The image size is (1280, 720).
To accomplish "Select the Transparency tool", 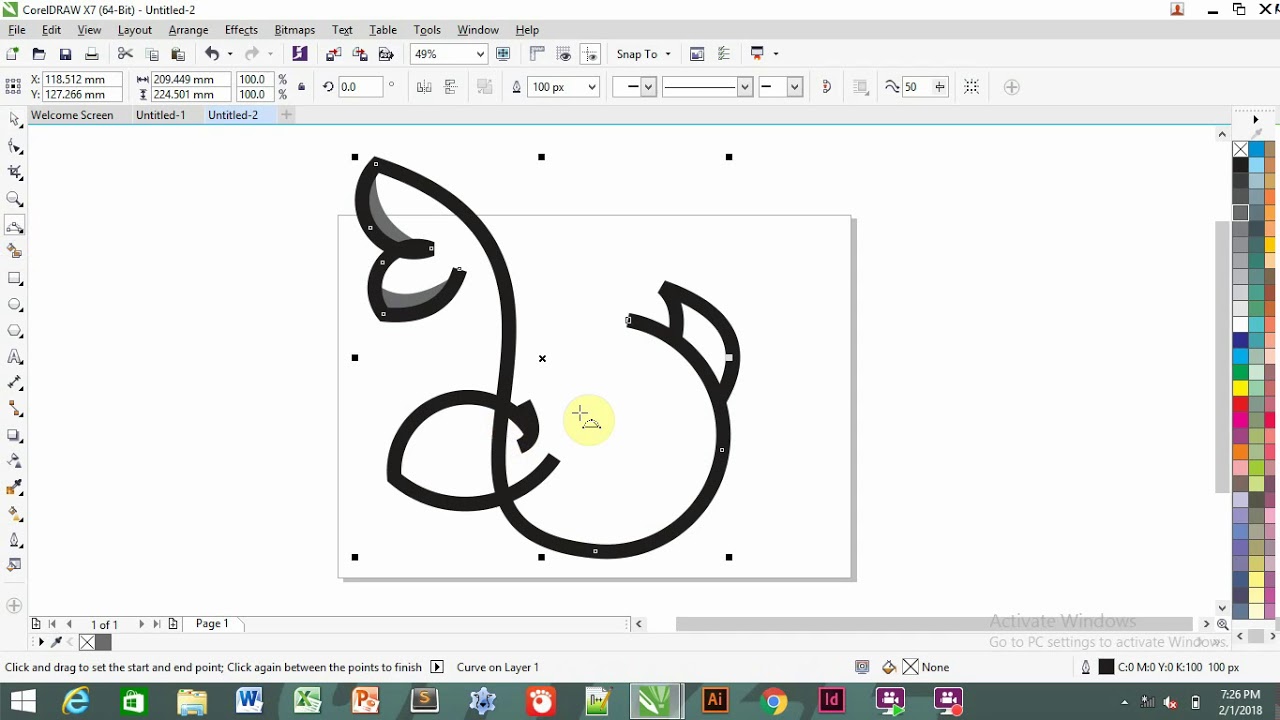I will click(15, 461).
